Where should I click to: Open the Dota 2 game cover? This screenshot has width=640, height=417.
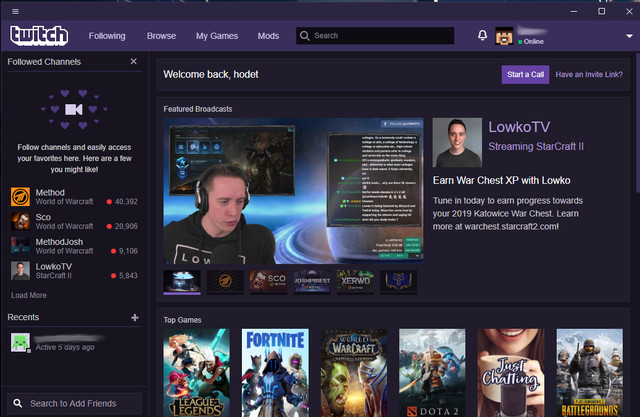click(x=432, y=373)
